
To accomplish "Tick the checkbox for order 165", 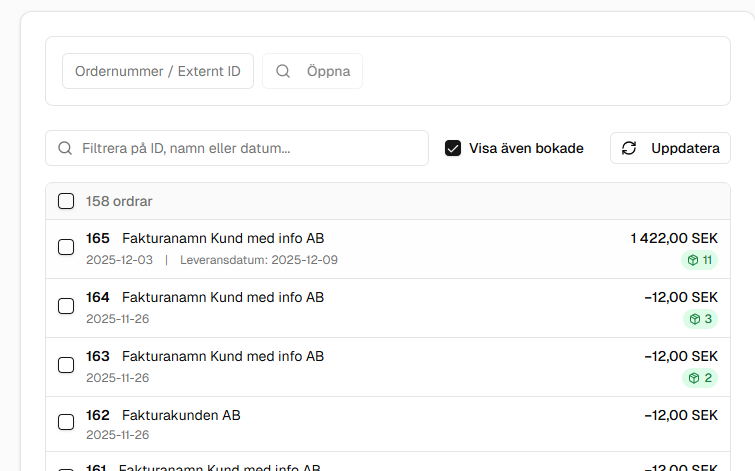I will tap(66, 247).
